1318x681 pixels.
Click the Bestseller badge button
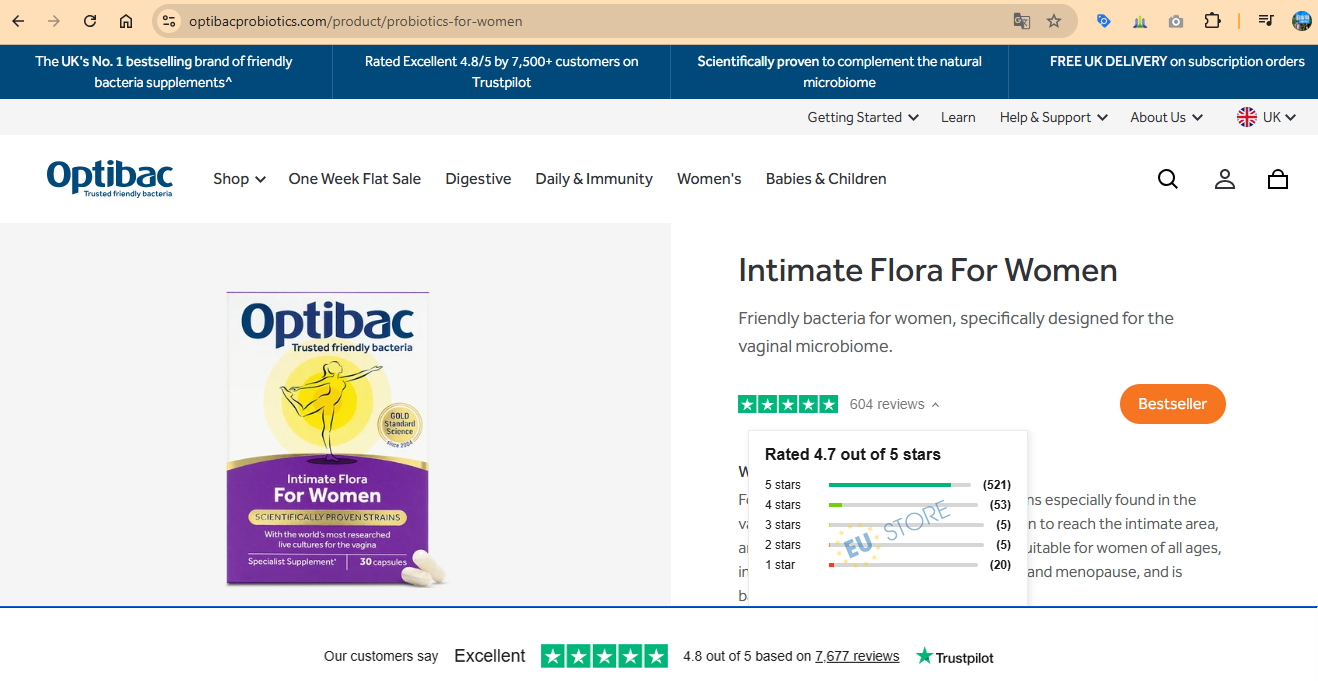1173,404
